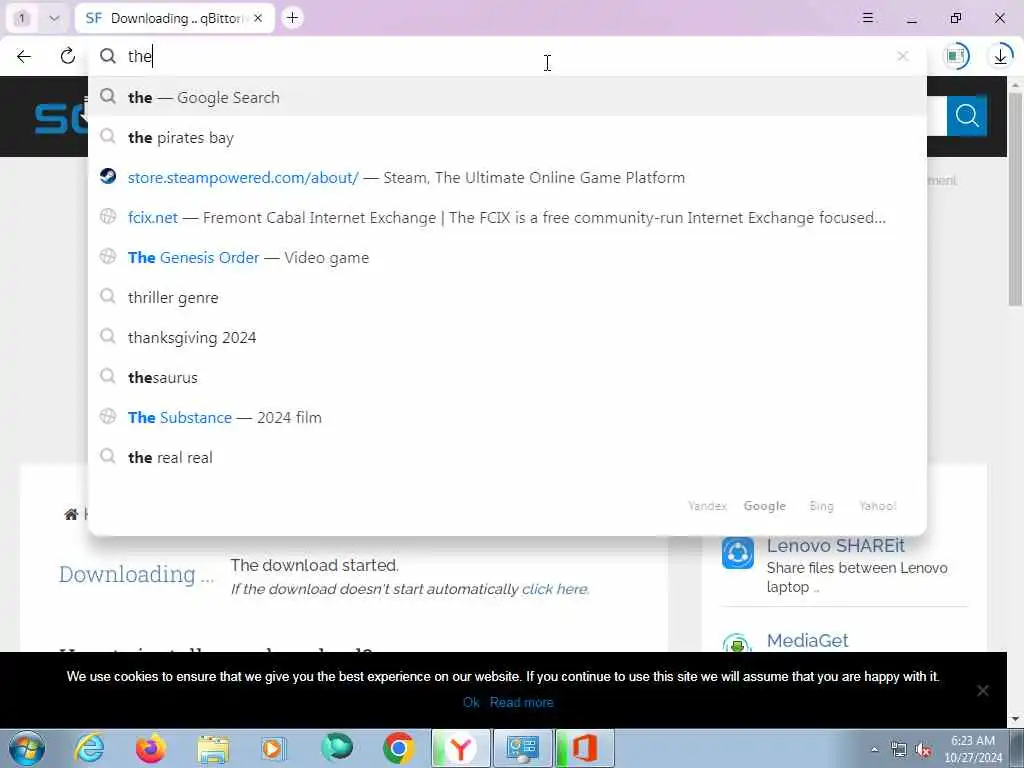1024x768 pixels.
Task: Click the muted volume tray icon
Action: click(923, 750)
